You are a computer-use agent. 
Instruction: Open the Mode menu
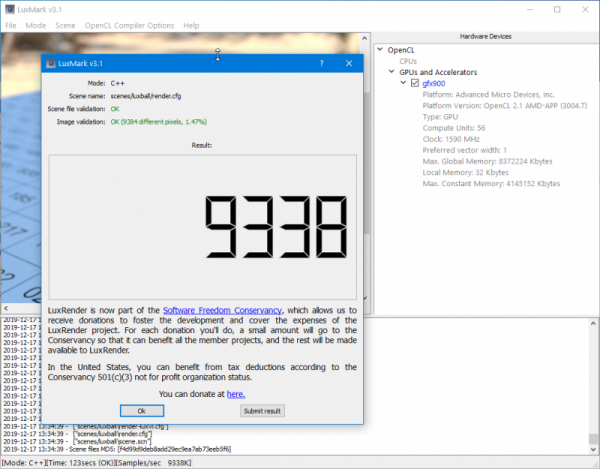click(x=36, y=25)
